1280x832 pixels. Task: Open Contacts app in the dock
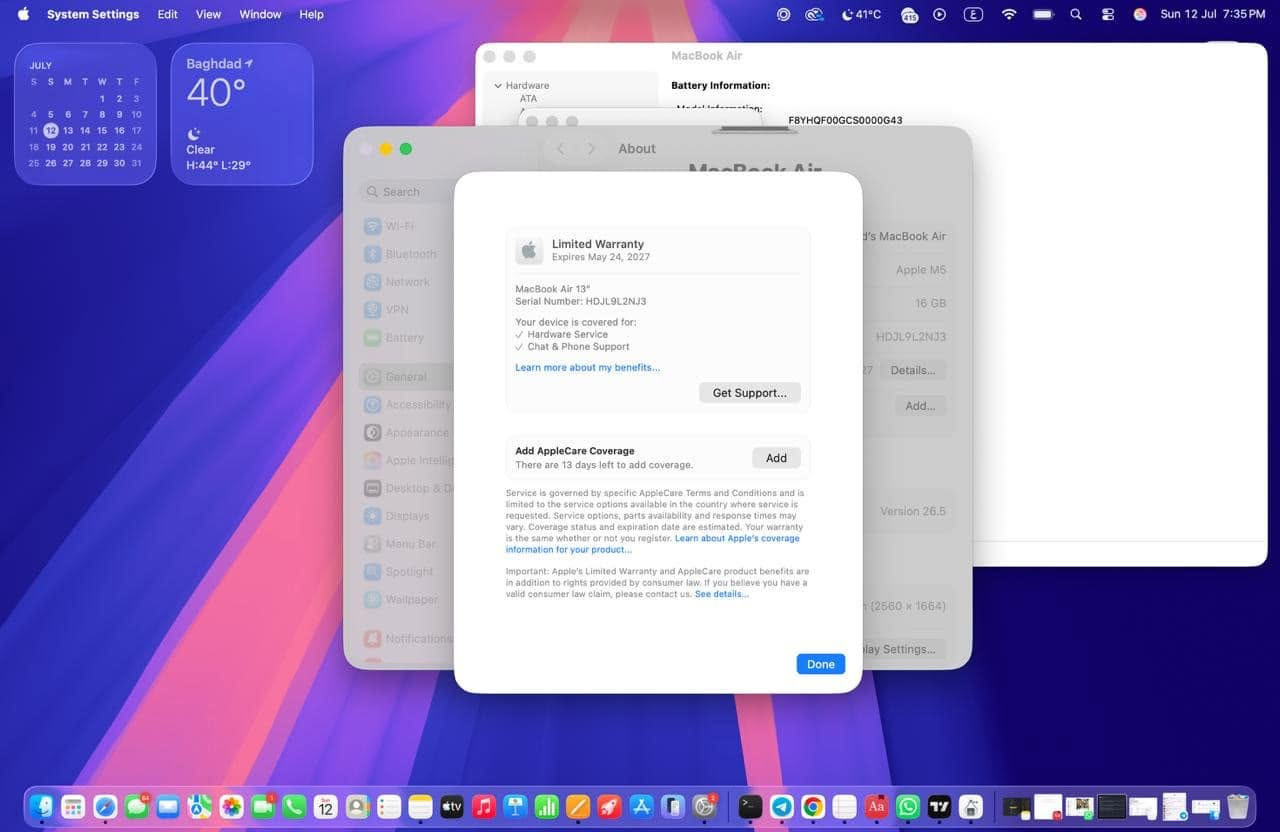(357, 806)
